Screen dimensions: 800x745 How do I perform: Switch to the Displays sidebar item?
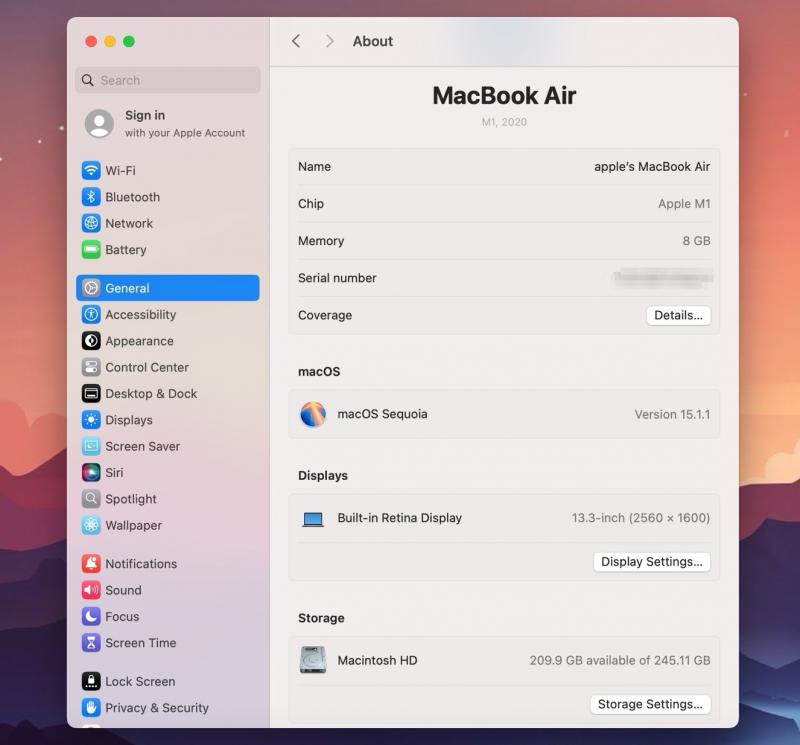point(129,420)
